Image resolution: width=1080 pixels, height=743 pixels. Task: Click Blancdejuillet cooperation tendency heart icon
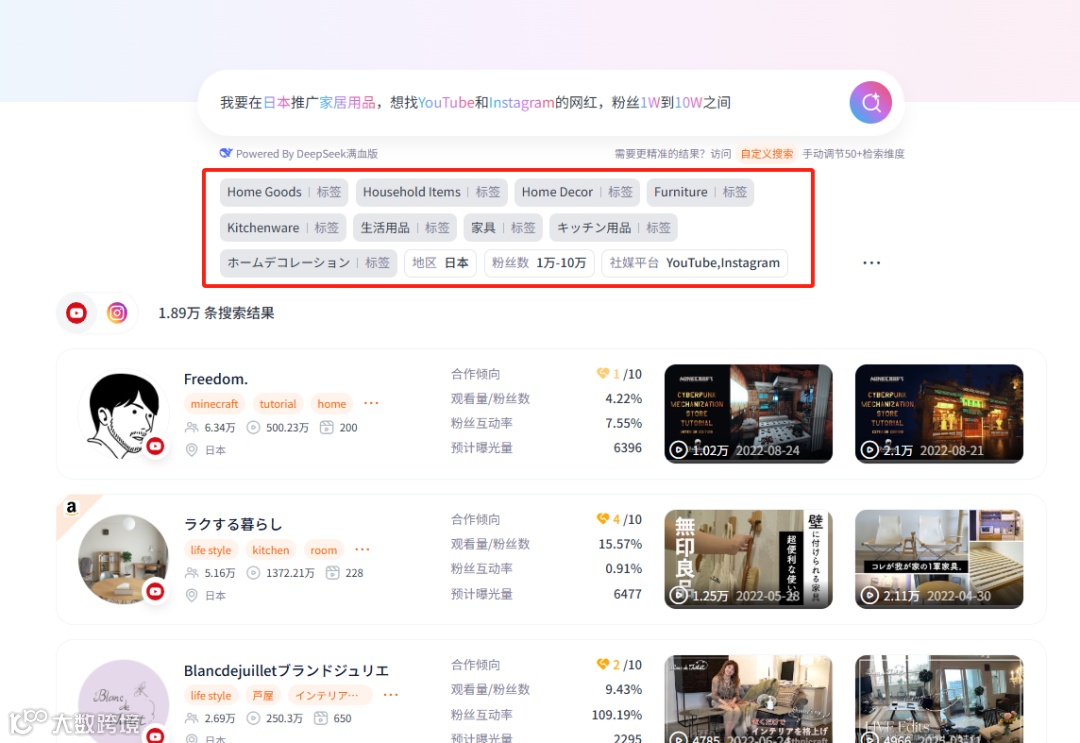[x=603, y=664]
